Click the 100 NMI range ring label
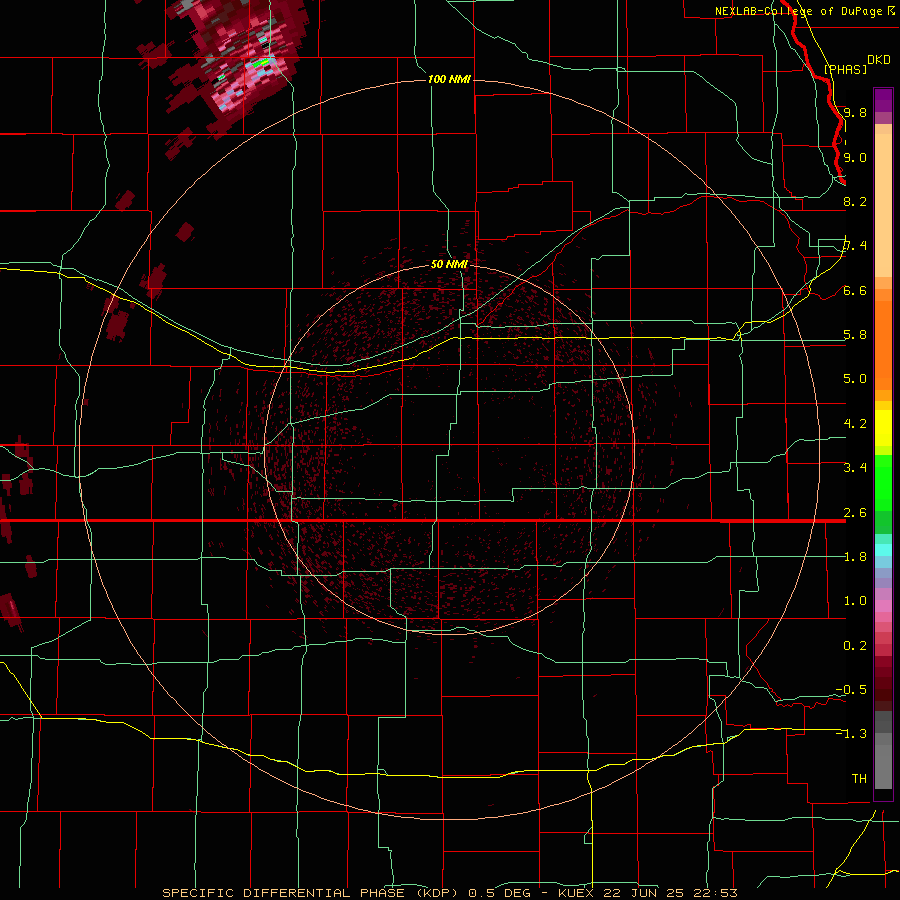 pyautogui.click(x=449, y=79)
